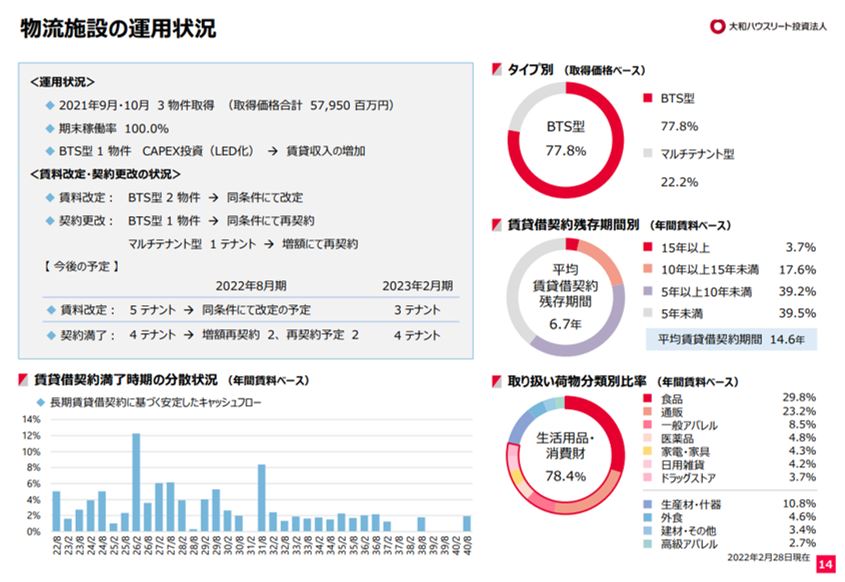The width and height of the screenshot is (845, 582).
Task: Click the tallest bar at 26/2 in the chart
Action: tap(135, 482)
